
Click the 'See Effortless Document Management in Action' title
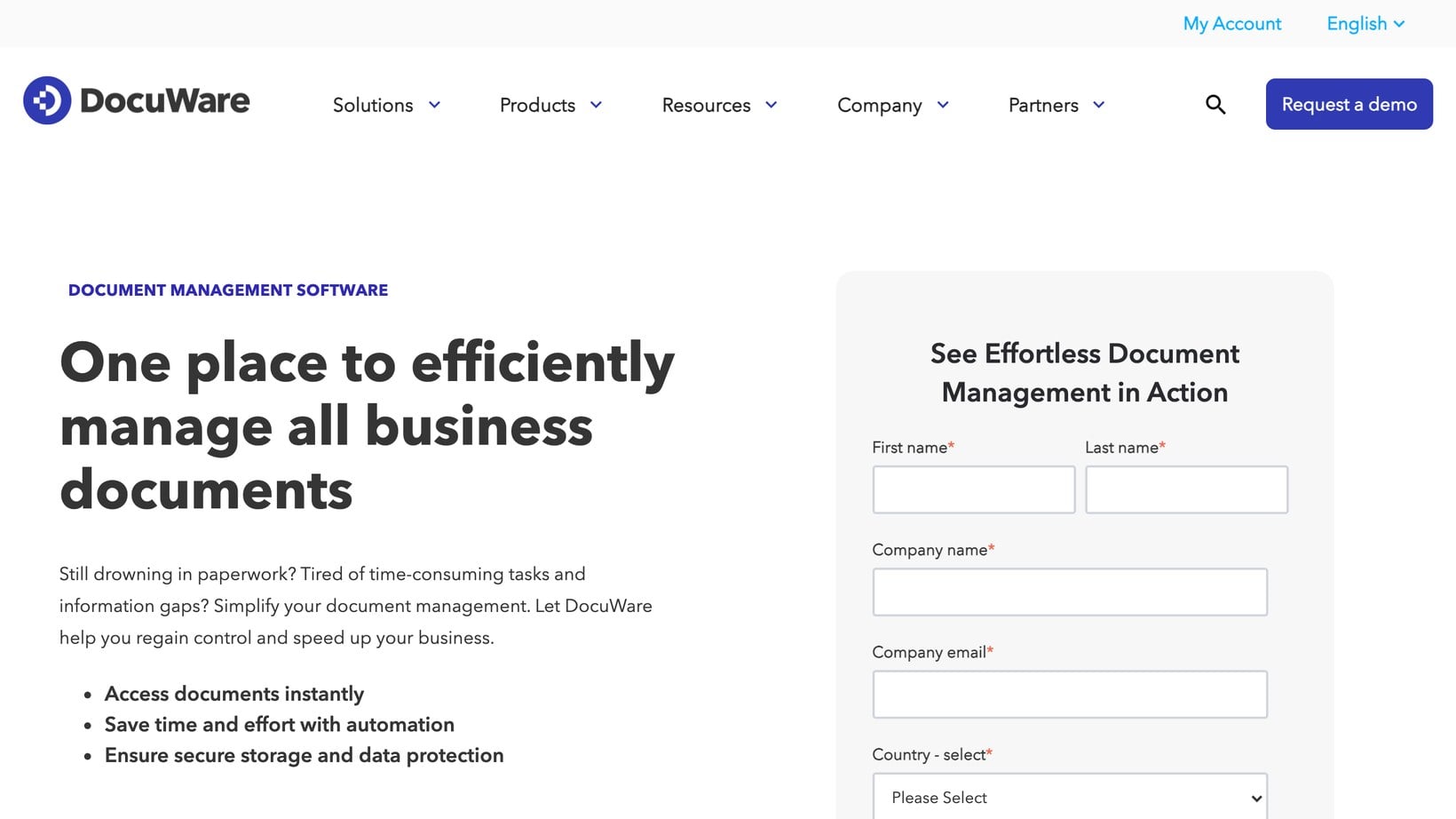click(x=1085, y=373)
